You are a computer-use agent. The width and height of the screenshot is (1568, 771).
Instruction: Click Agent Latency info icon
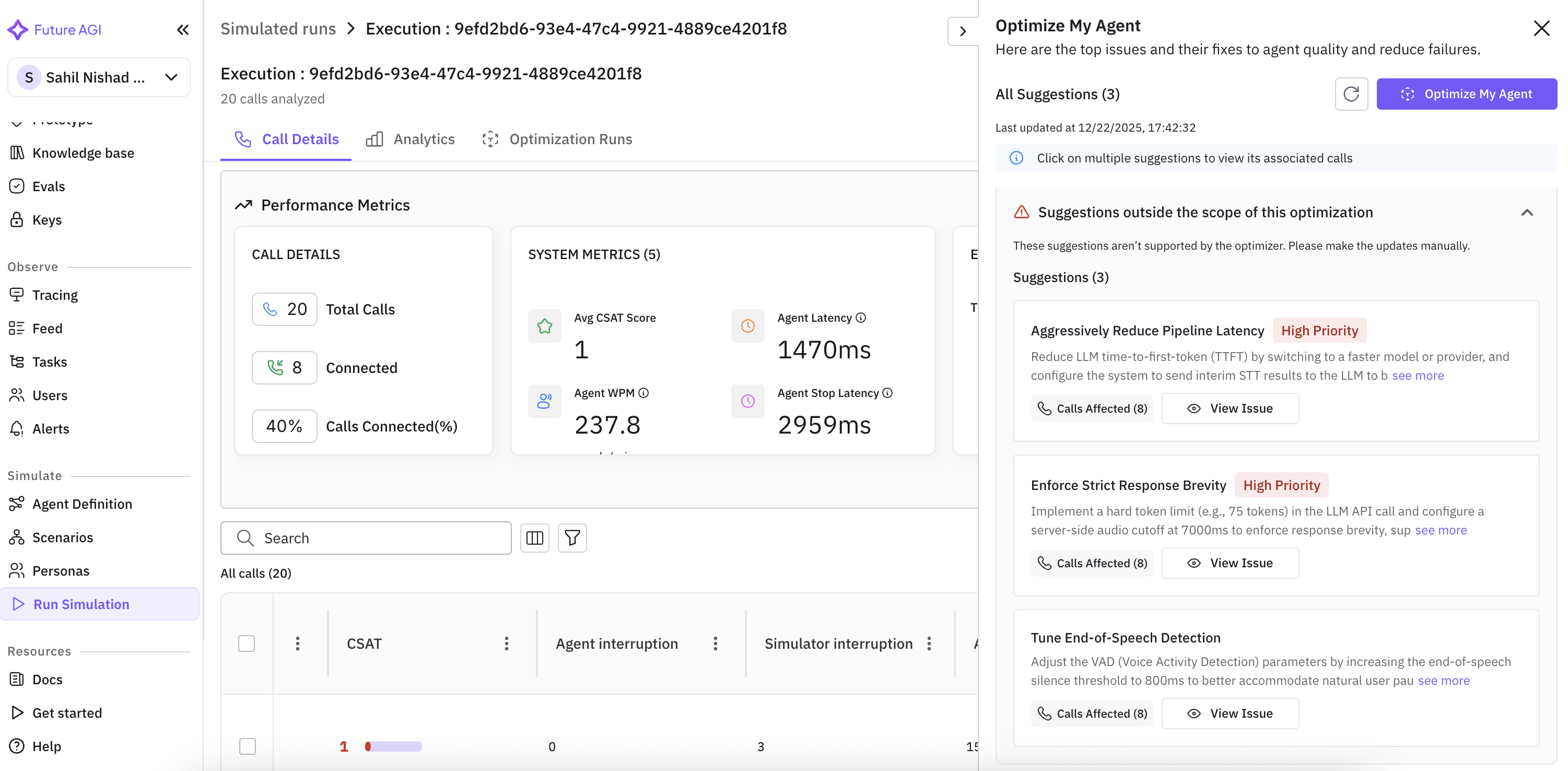click(861, 318)
